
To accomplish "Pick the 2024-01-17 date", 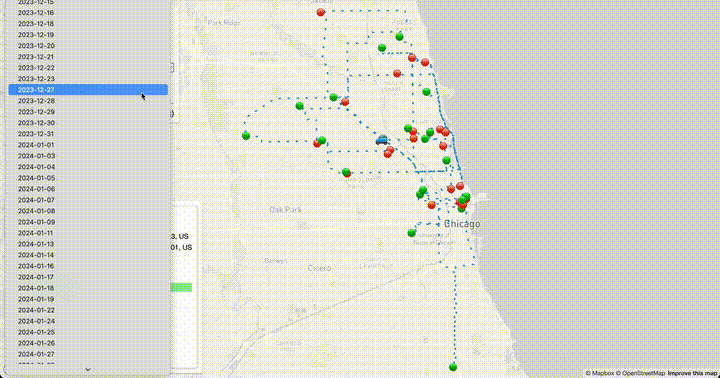I will click(88, 277).
